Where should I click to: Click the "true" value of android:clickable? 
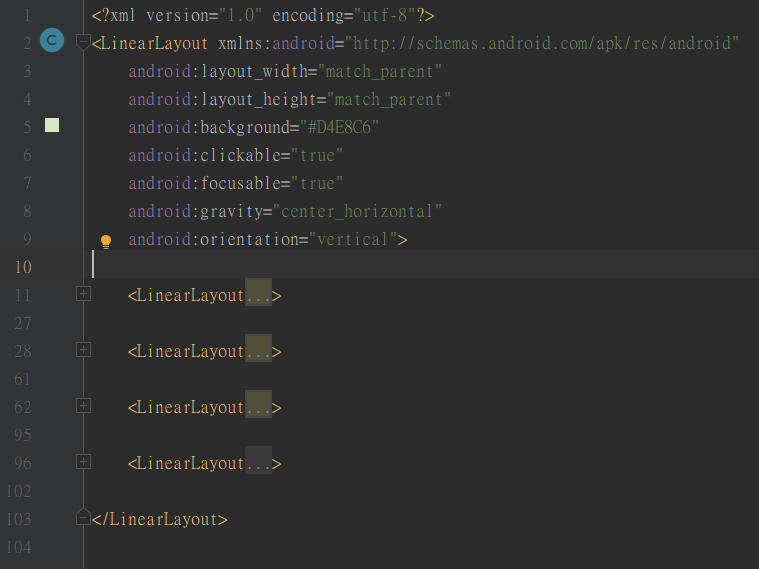[317, 155]
